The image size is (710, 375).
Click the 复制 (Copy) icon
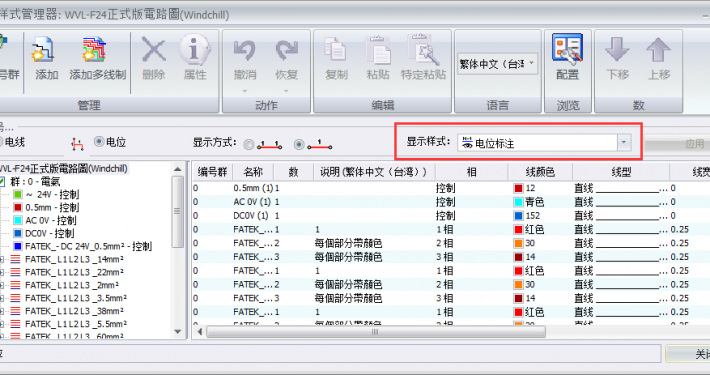(336, 50)
